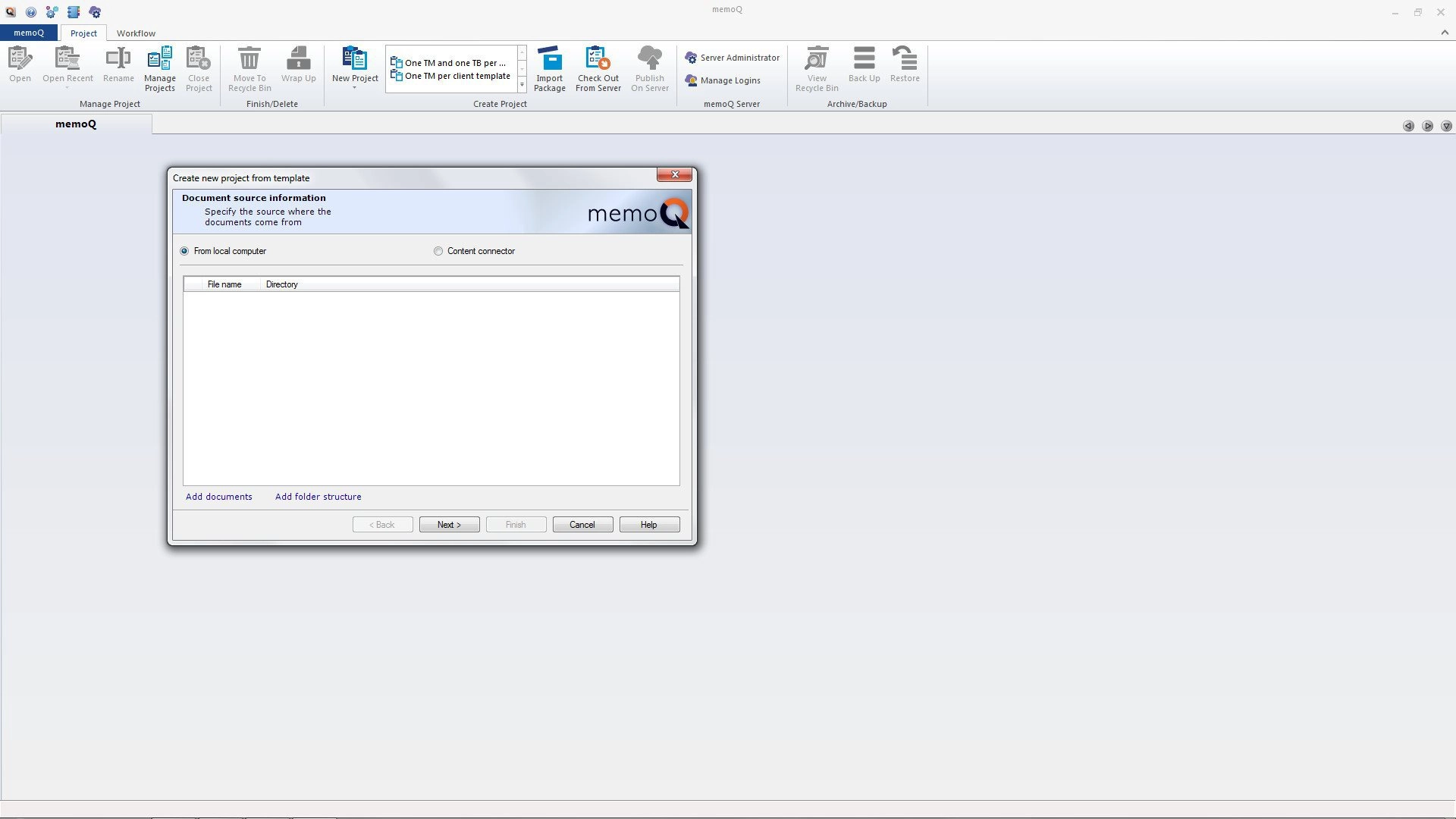The height and width of the screenshot is (819, 1456).
Task: Switch to the Workflow ribbon tab
Action: (136, 33)
